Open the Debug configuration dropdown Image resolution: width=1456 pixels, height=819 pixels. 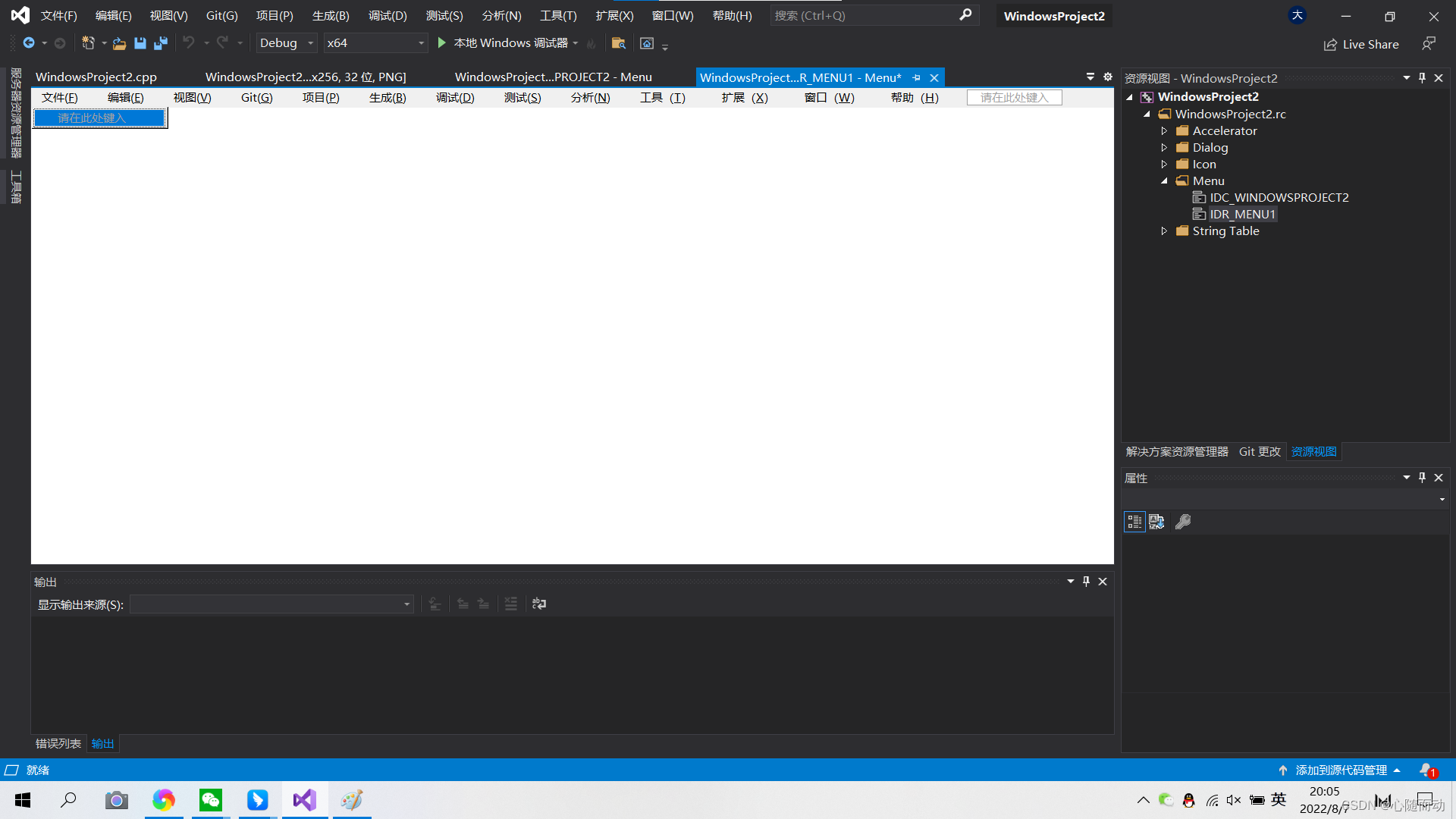(x=286, y=43)
